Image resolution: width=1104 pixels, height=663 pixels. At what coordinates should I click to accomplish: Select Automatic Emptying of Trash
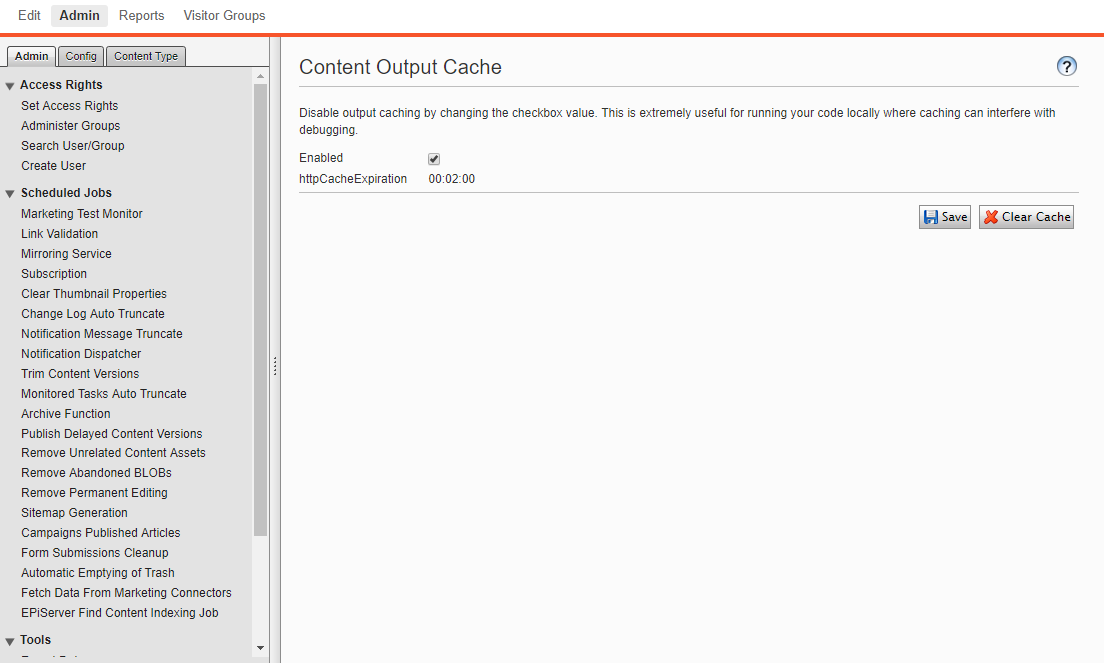click(x=97, y=572)
